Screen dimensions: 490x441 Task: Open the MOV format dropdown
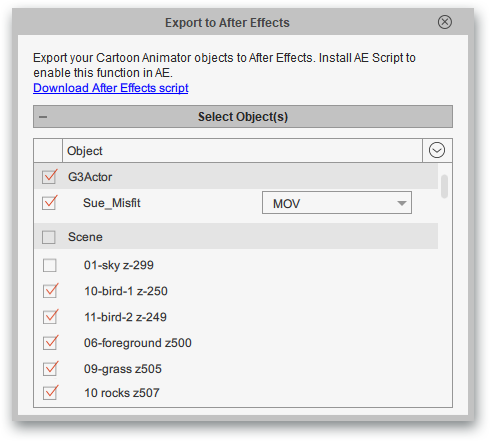(337, 203)
